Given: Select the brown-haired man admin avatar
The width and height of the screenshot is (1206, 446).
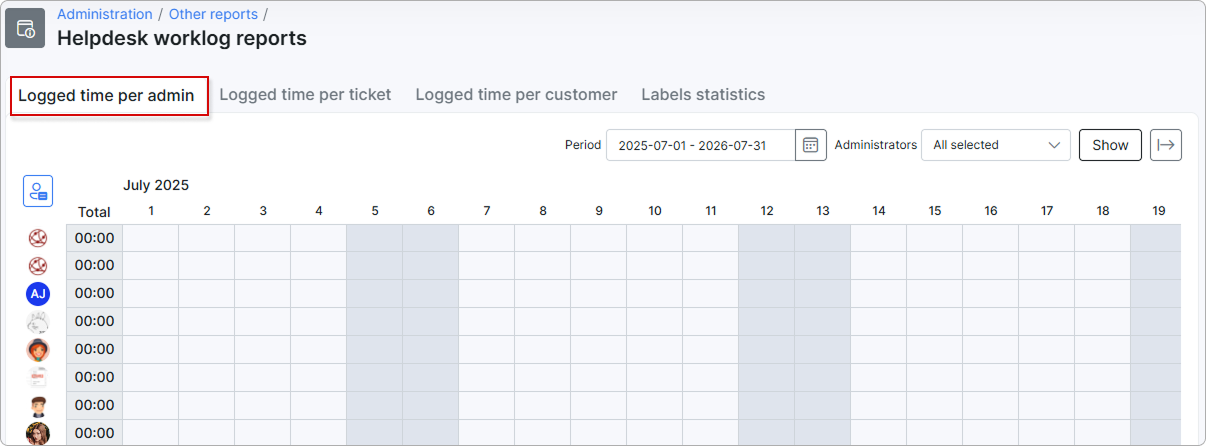Looking at the screenshot, I should pyautogui.click(x=38, y=406).
